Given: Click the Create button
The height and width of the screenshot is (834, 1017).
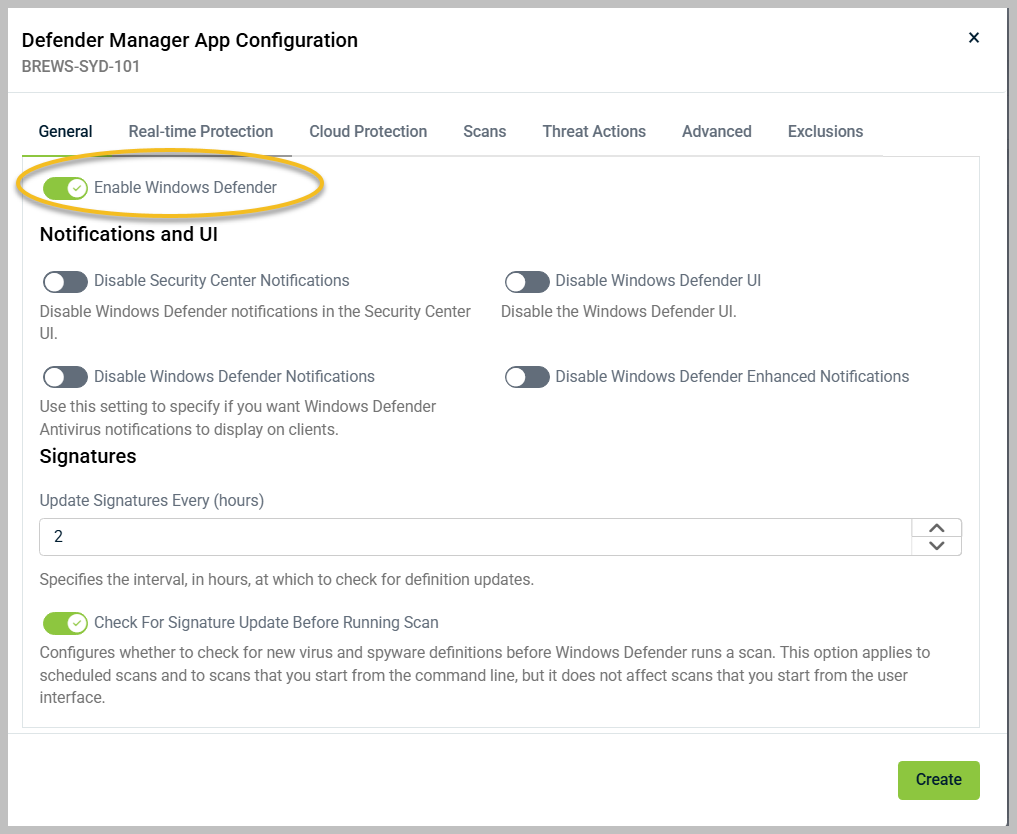Looking at the screenshot, I should click(937, 780).
